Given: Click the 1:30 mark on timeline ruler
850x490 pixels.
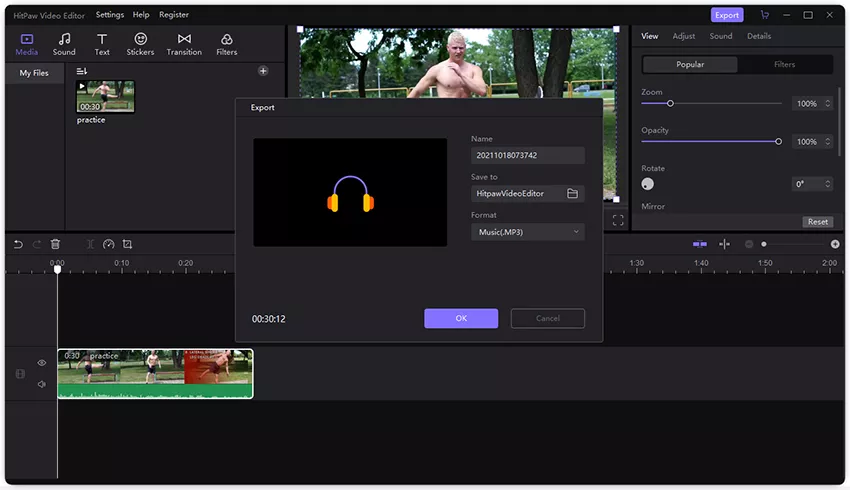Looking at the screenshot, I should pyautogui.click(x=636, y=263).
